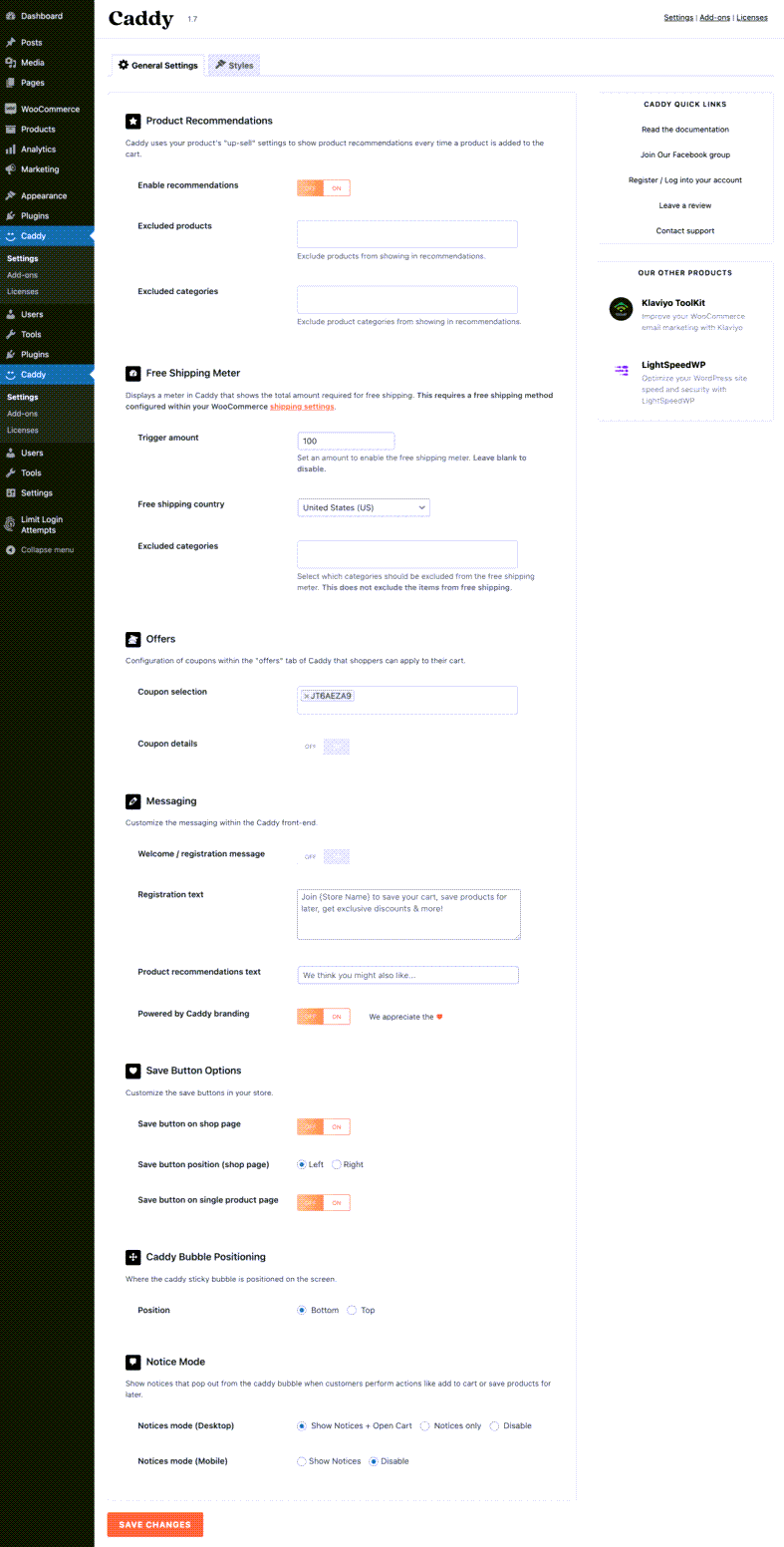Open the Dashboard icon in sidebar
Image resolution: width=784 pixels, height=1547 pixels.
(10, 16)
